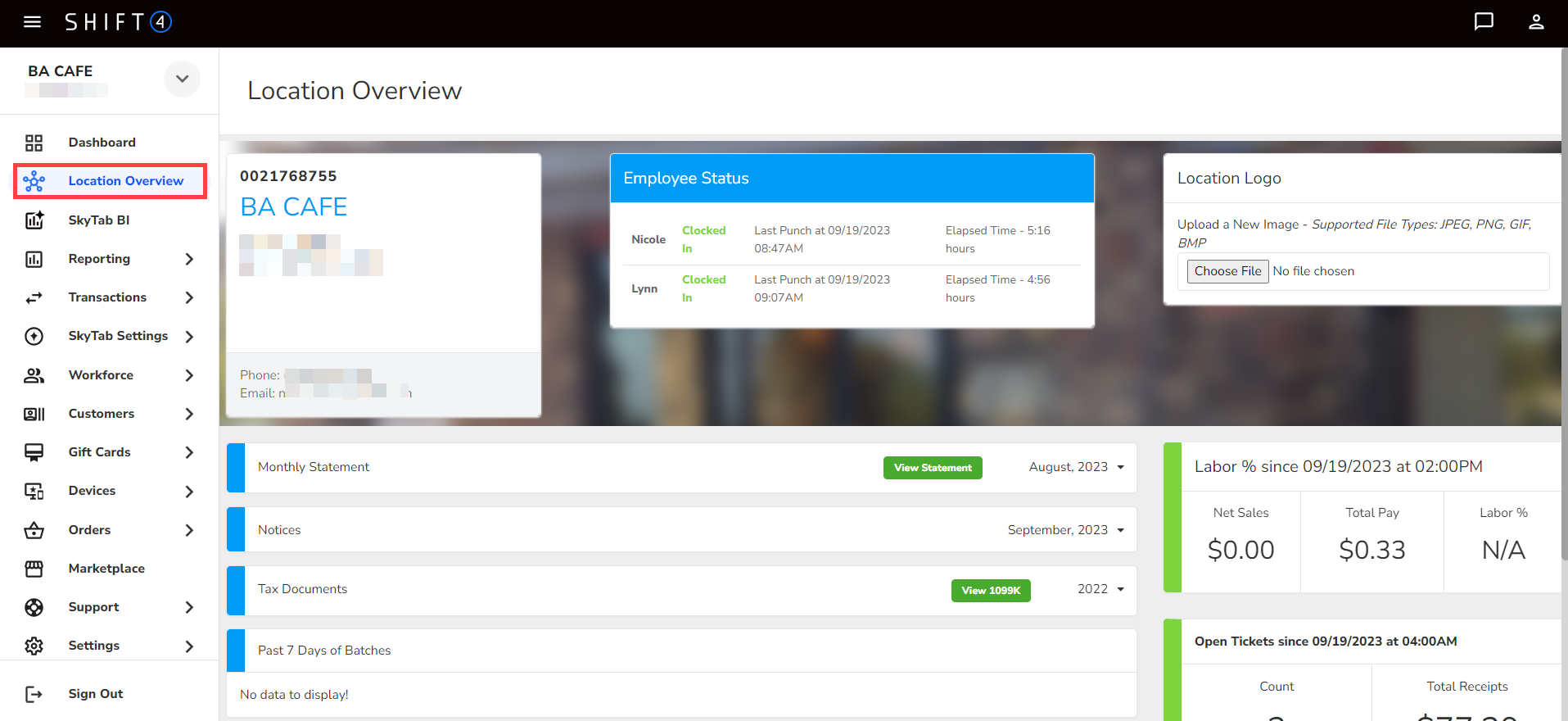1568x721 pixels.
Task: Click the View Statement button
Action: pos(933,468)
